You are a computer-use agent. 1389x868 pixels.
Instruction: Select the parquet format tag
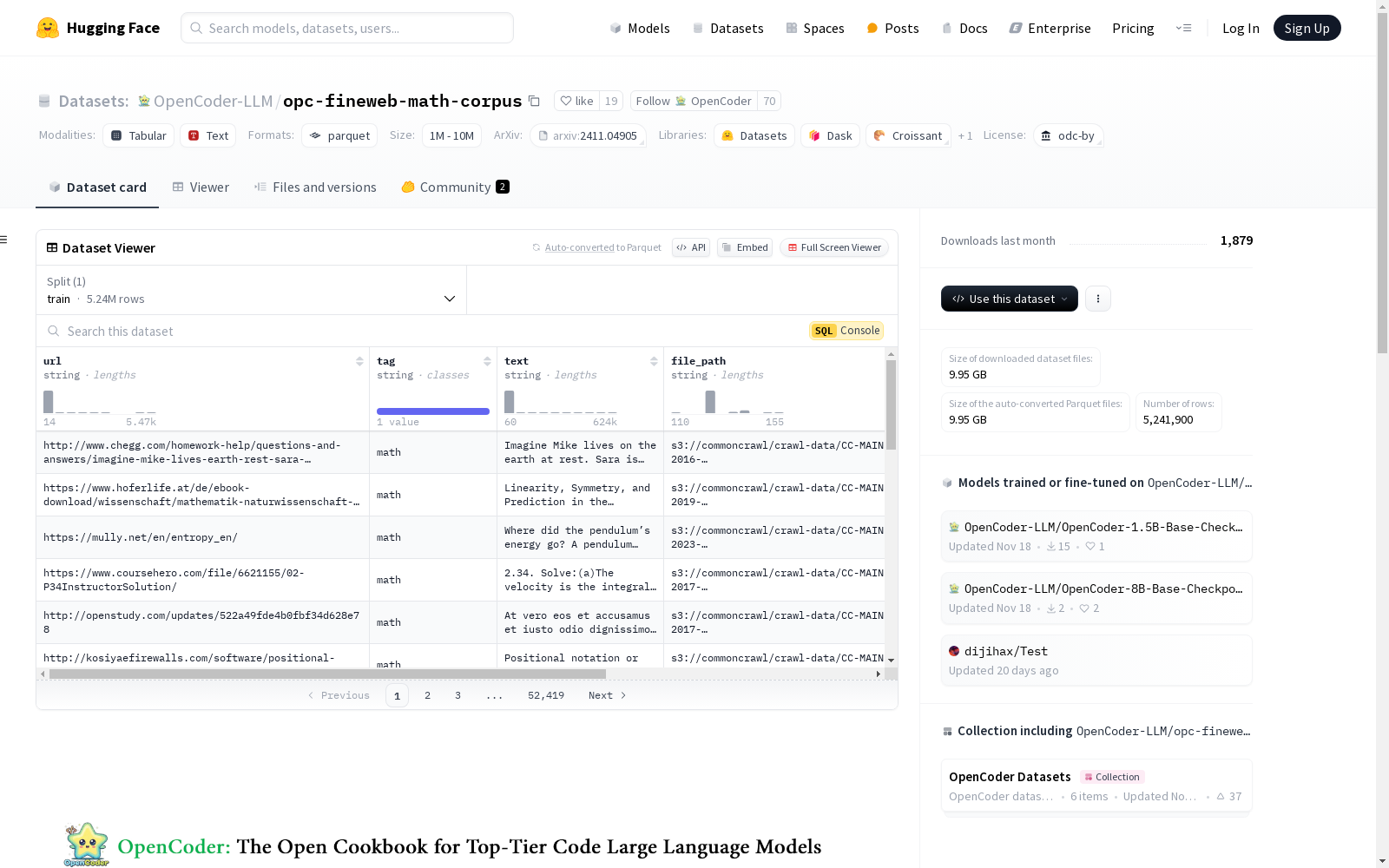coord(339,135)
